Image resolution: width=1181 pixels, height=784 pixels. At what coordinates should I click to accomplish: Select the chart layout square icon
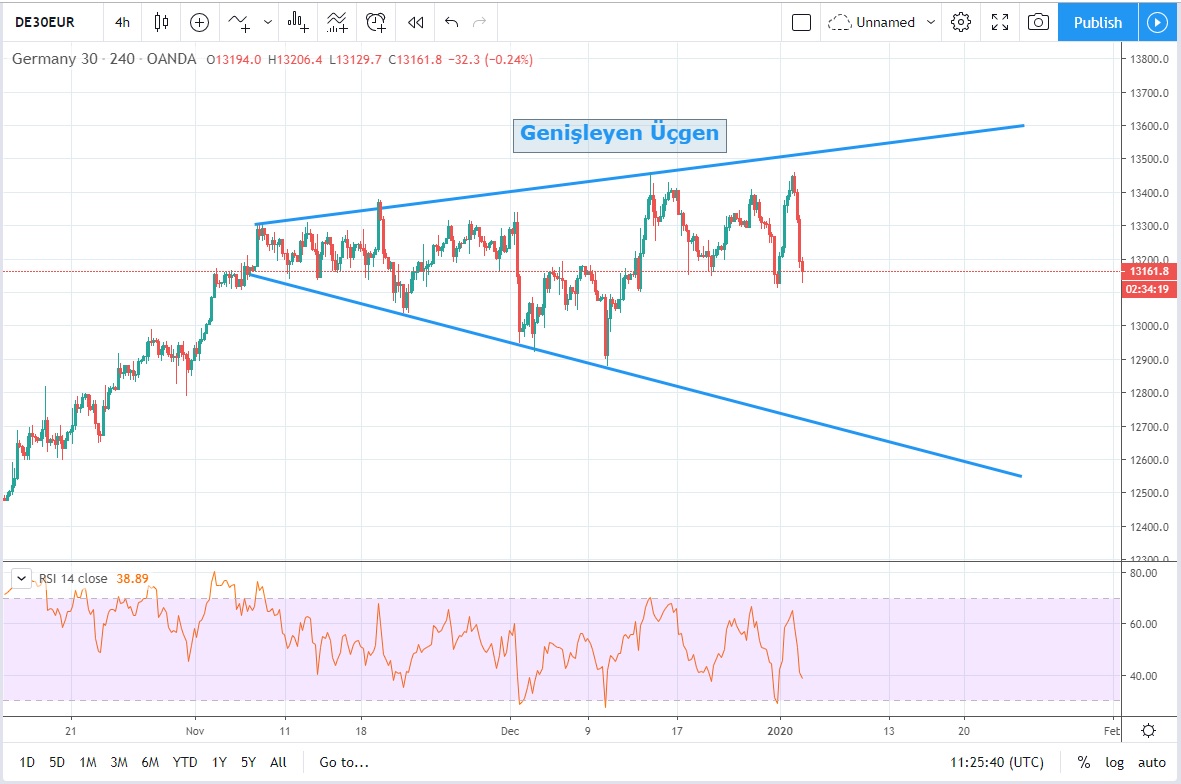click(801, 23)
